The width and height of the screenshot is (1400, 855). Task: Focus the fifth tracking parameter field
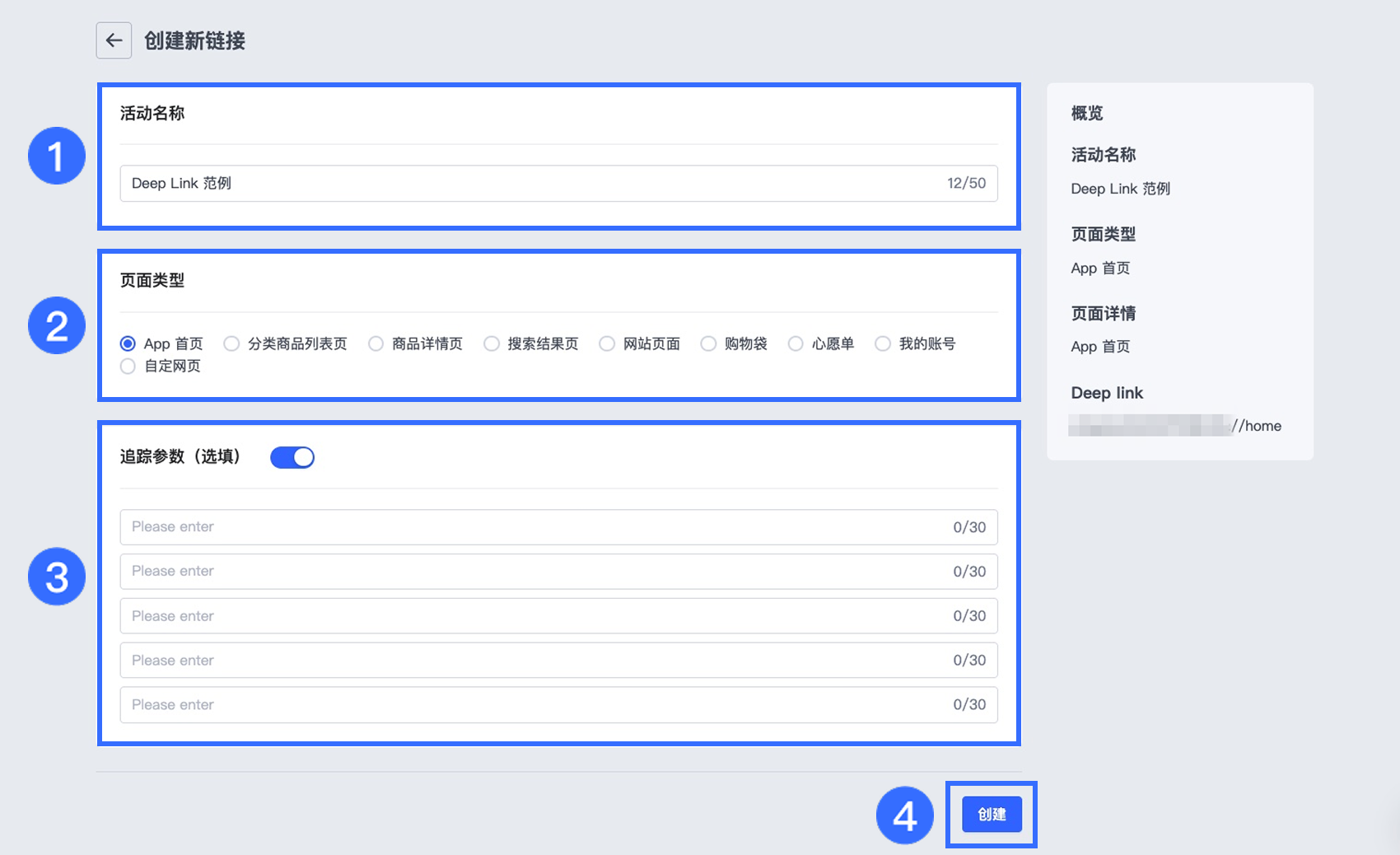coord(558,705)
